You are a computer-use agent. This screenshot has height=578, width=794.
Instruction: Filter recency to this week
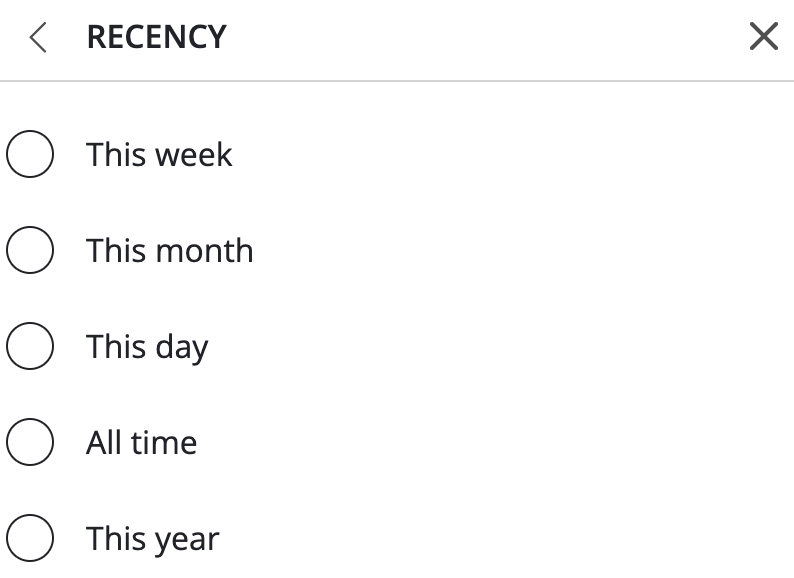(x=30, y=155)
